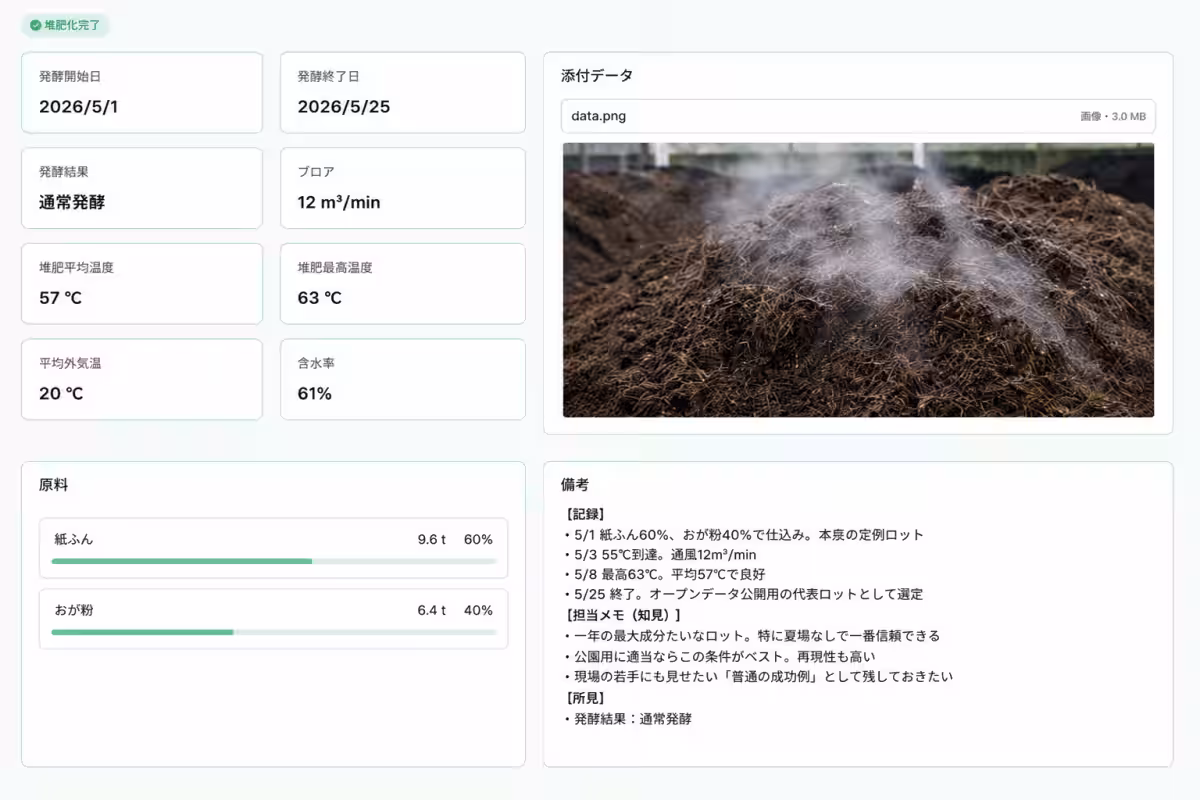Image resolution: width=1200 pixels, height=800 pixels.
Task: Click the おが粉 material row
Action: [x=273, y=618]
